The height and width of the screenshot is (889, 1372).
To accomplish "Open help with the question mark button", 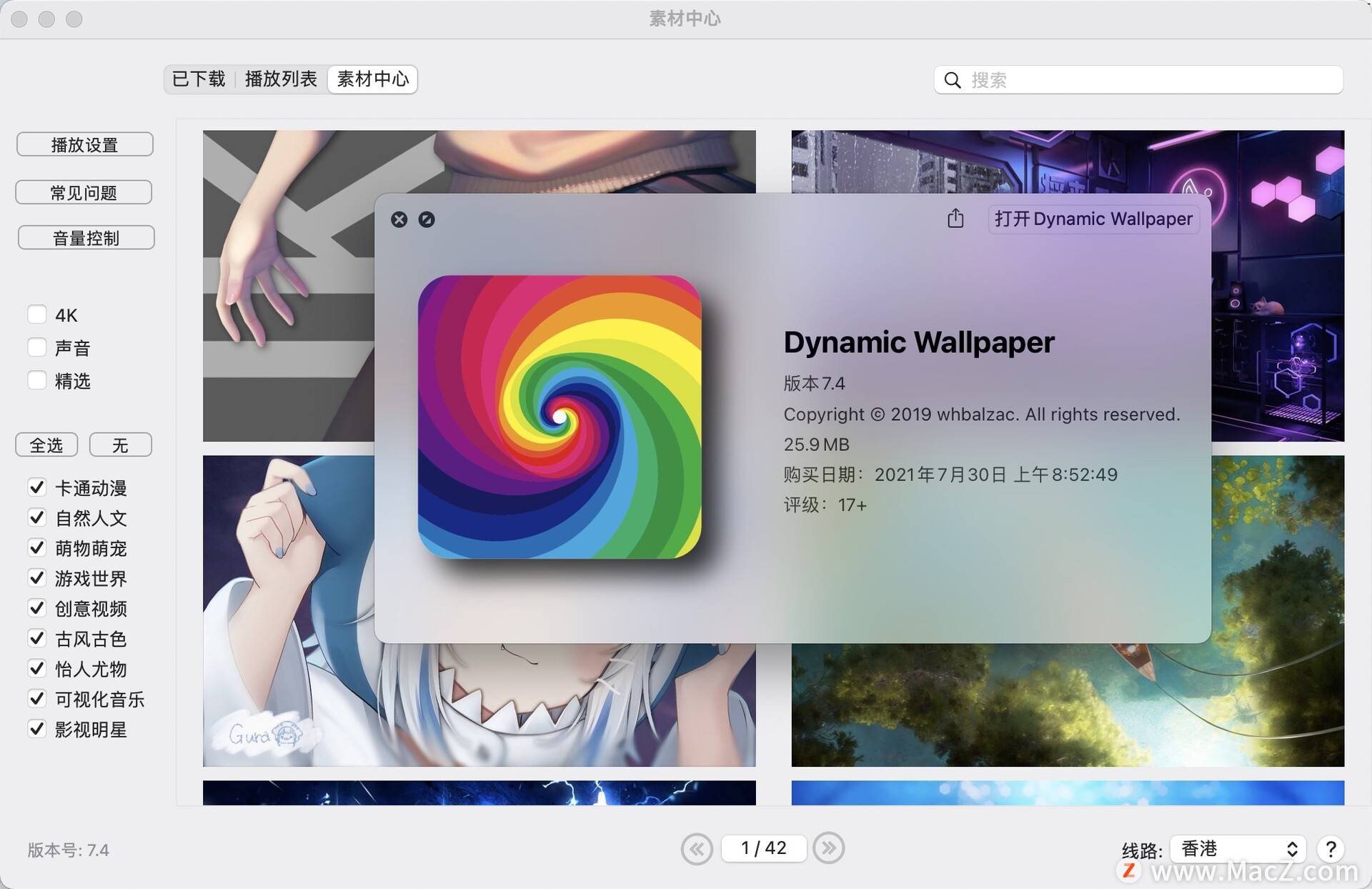I will (x=1331, y=849).
